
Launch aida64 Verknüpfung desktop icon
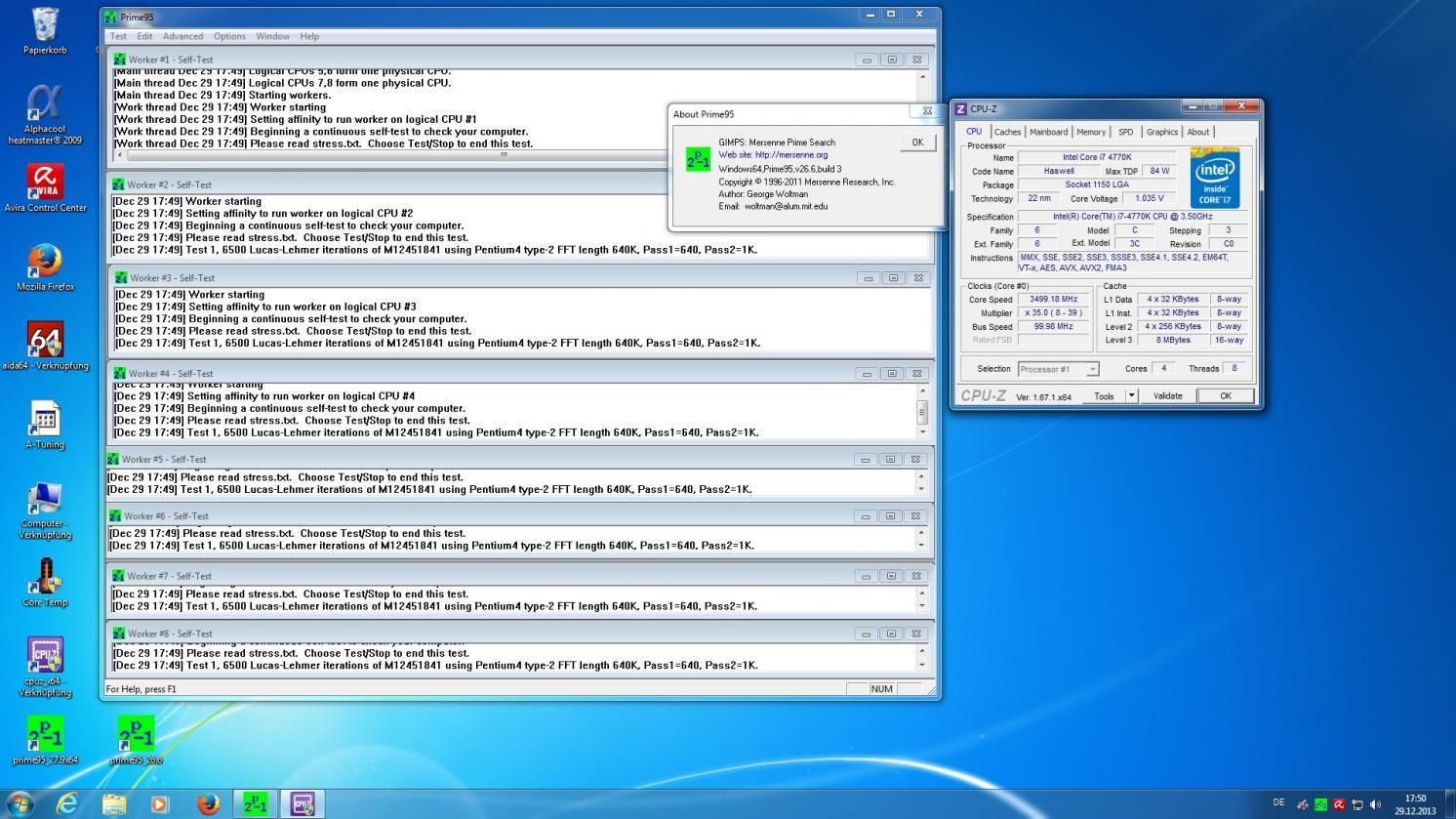pyautogui.click(x=45, y=346)
